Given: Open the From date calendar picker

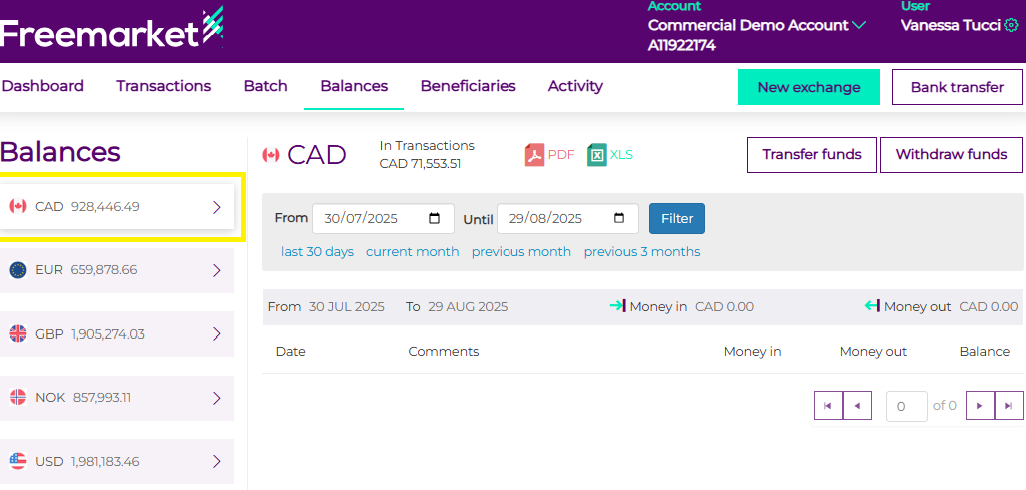Looking at the screenshot, I should coord(434,219).
